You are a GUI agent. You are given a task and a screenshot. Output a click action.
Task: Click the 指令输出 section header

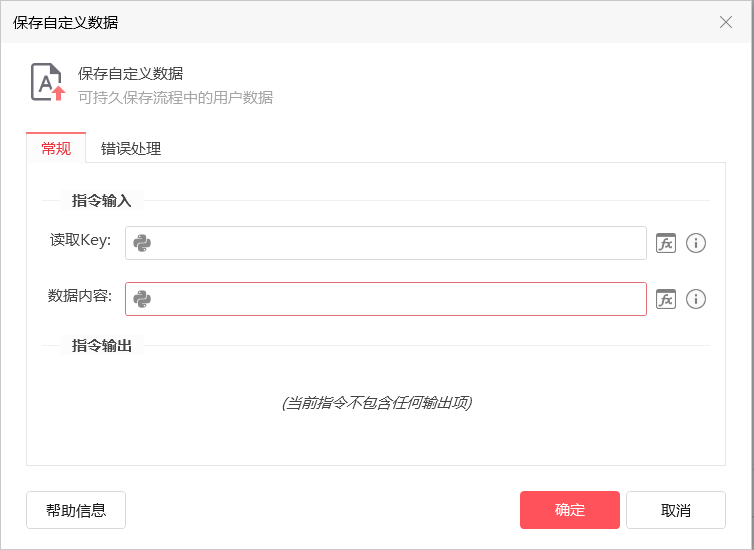tap(101, 345)
